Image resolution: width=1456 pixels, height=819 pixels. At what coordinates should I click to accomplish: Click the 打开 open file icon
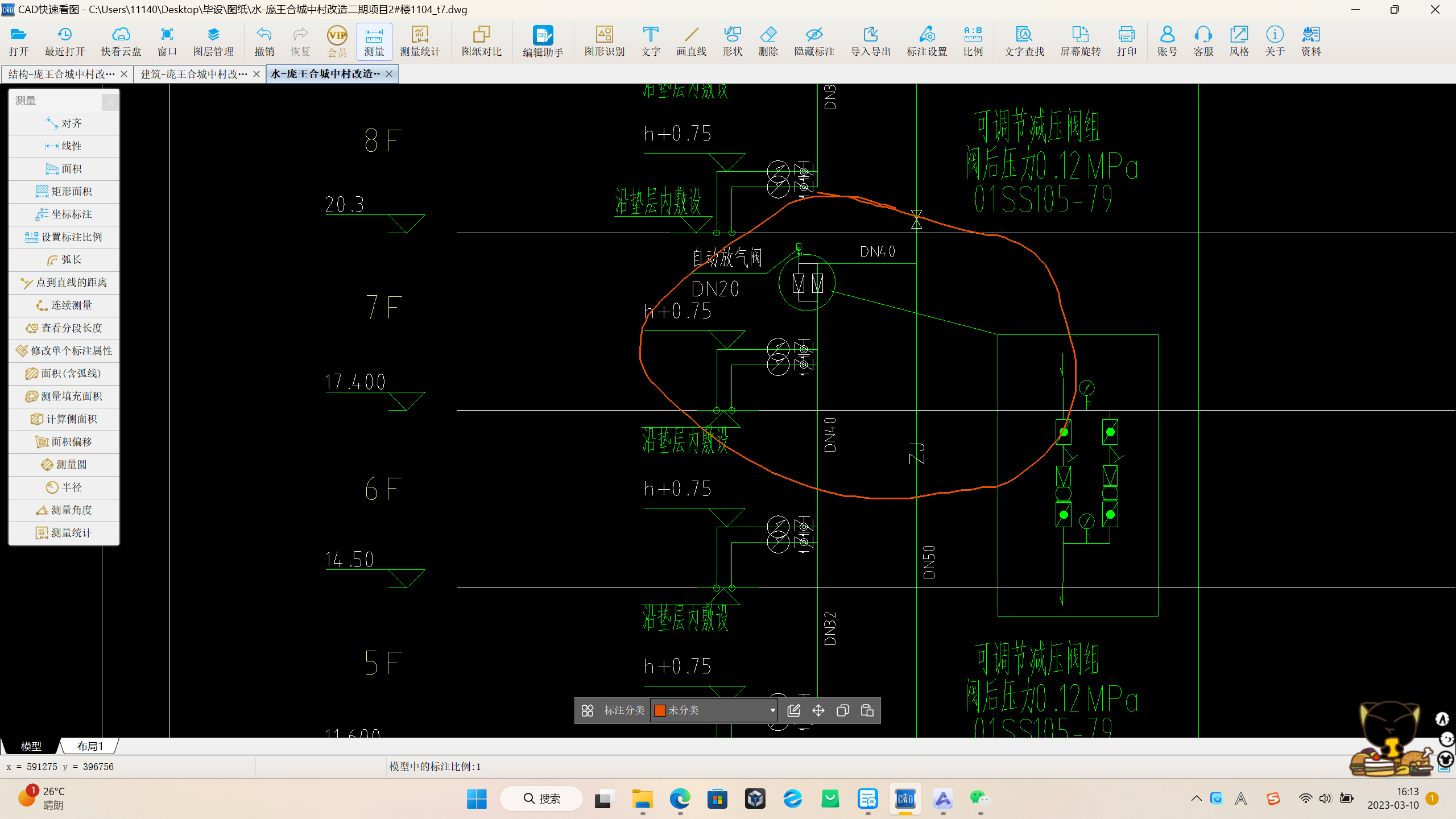click(19, 42)
